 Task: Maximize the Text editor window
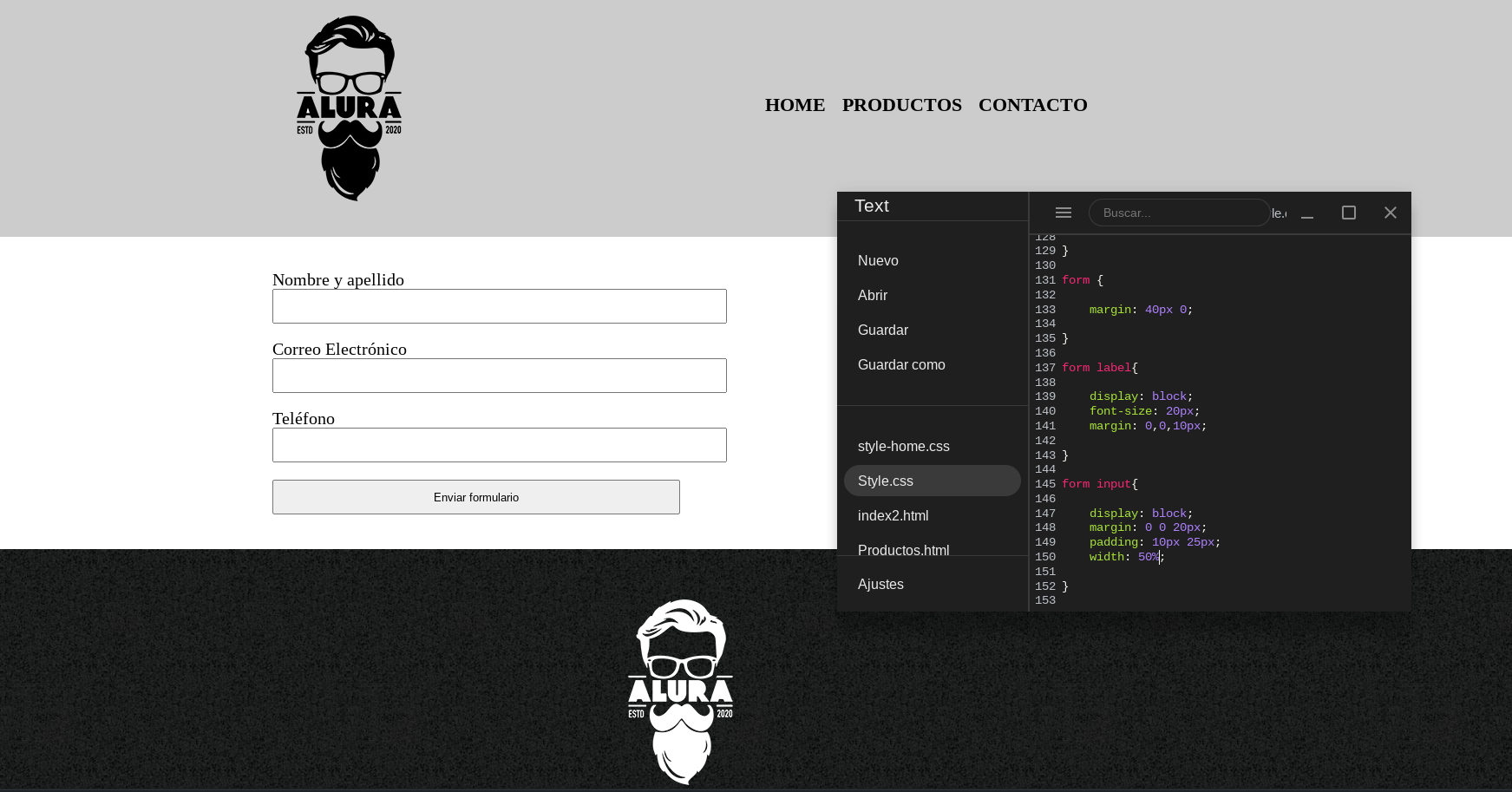[x=1349, y=213]
